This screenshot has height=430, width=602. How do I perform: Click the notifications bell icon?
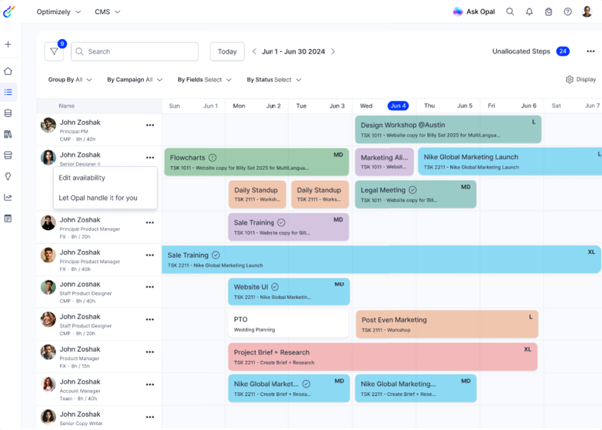(x=529, y=12)
